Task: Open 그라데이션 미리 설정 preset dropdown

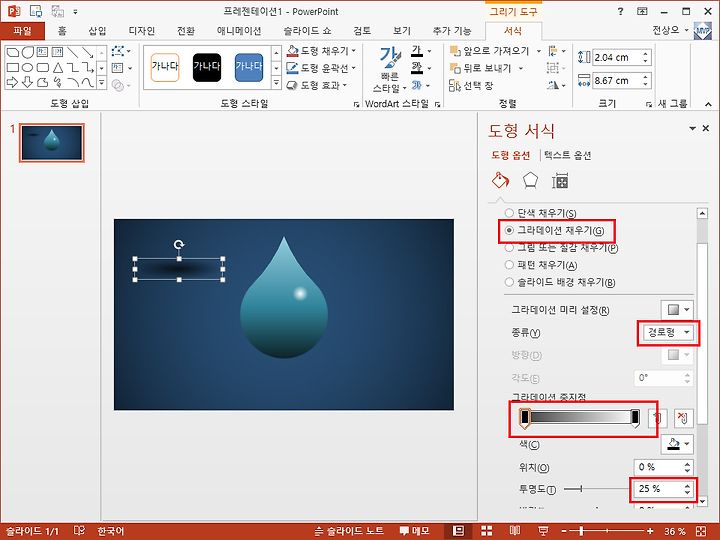Action: tap(677, 309)
